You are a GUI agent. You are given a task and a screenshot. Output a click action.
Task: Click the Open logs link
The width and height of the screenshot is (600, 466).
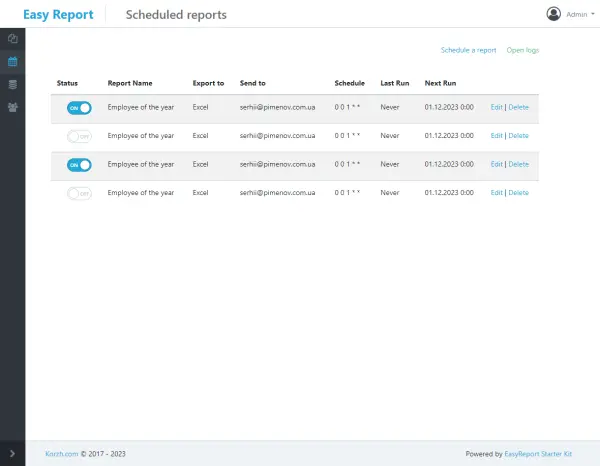(x=522, y=50)
